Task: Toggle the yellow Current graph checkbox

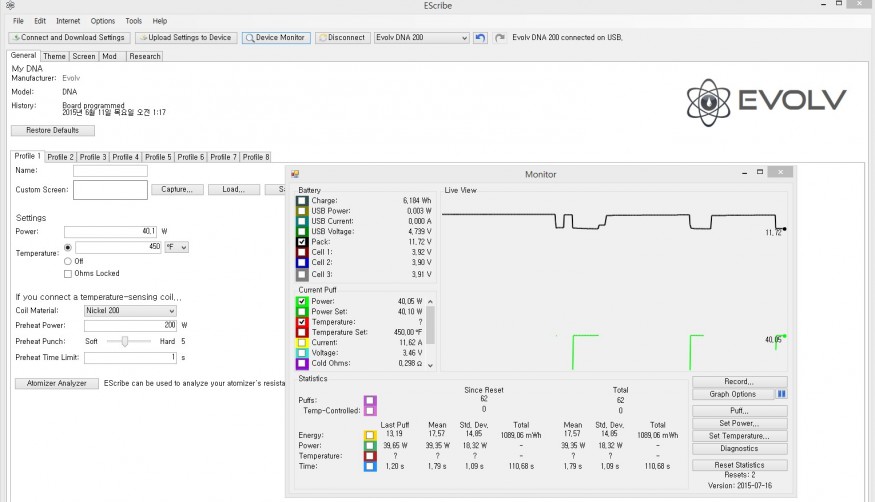Action: point(302,342)
